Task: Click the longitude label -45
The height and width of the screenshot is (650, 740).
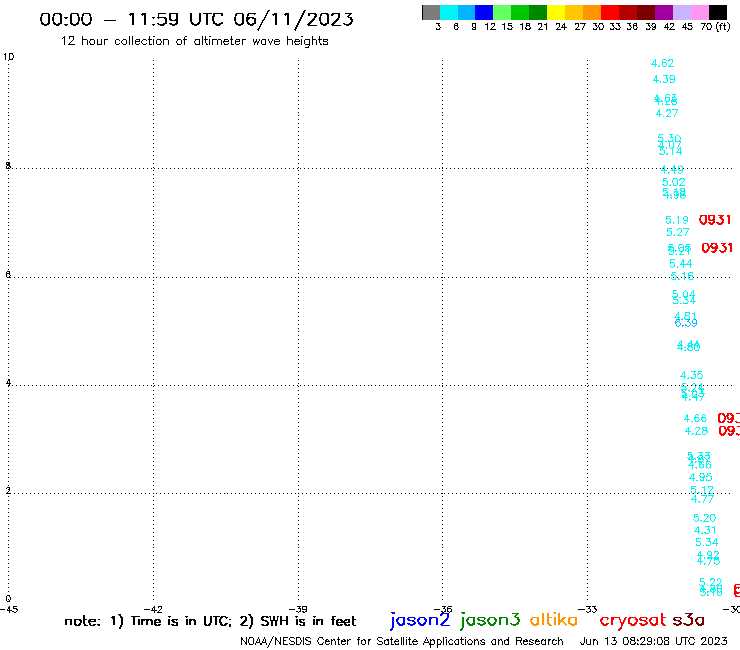Action: point(9,610)
